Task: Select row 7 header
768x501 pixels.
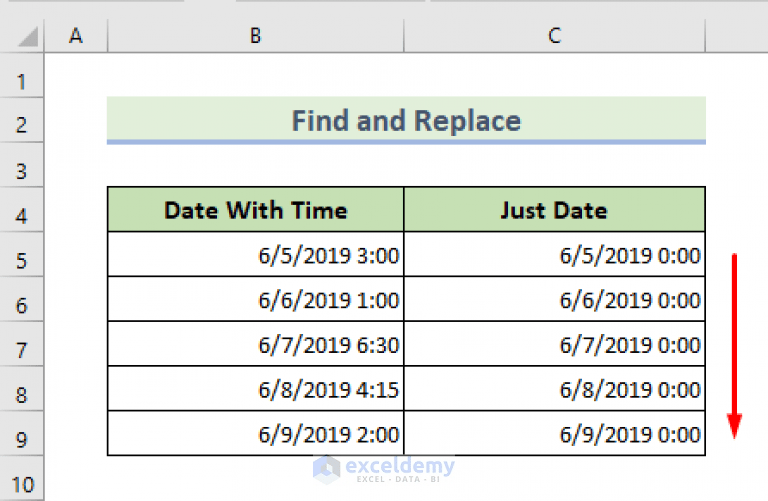Action: click(22, 344)
